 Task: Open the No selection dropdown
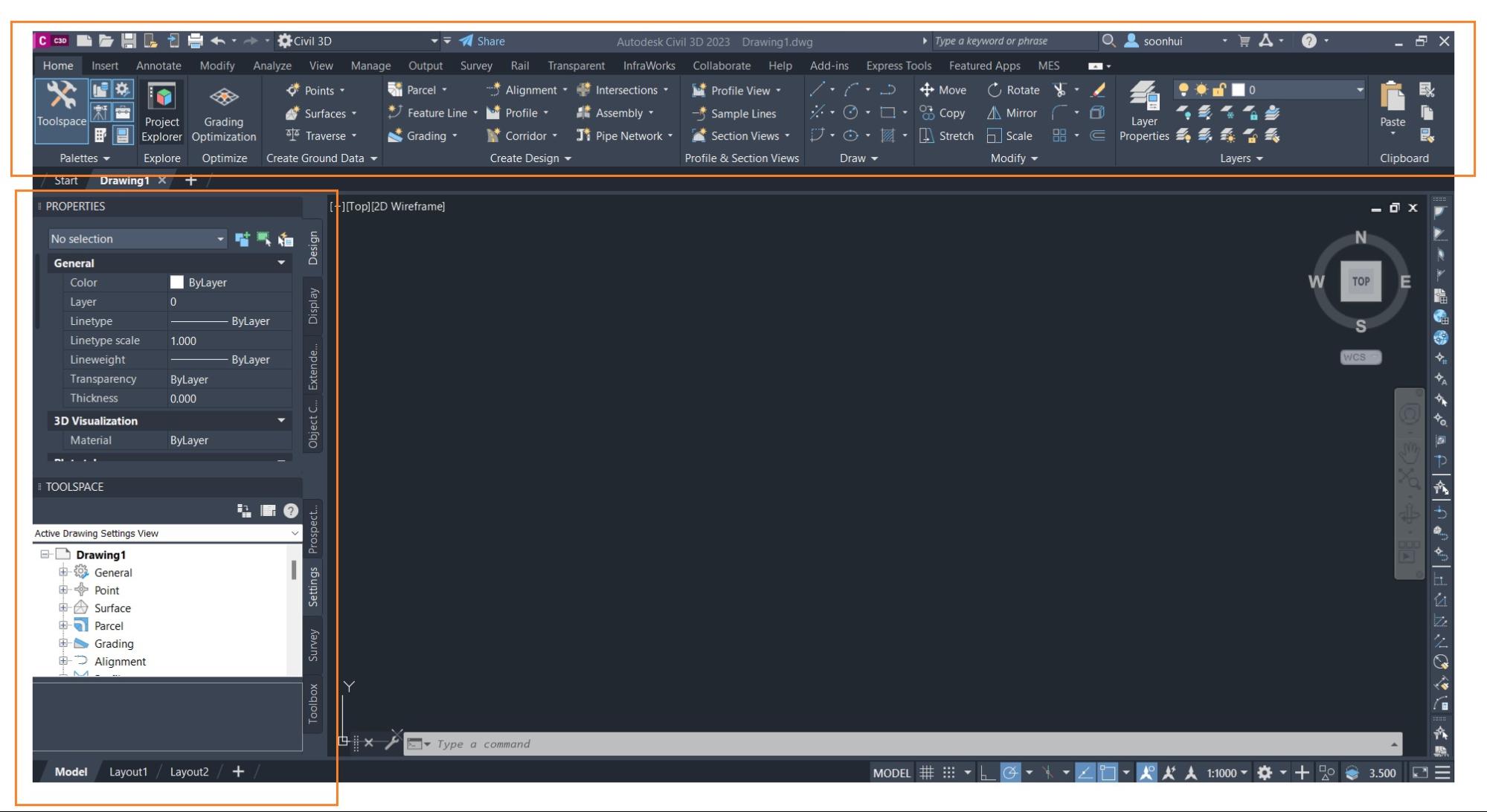point(137,239)
